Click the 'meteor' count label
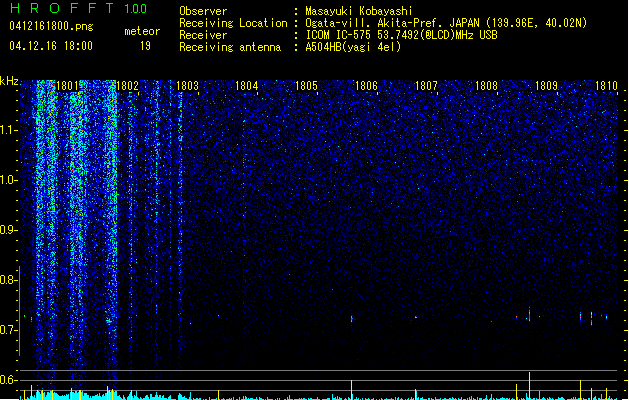Image resolution: width=629 pixels, height=400 pixels. [142, 31]
